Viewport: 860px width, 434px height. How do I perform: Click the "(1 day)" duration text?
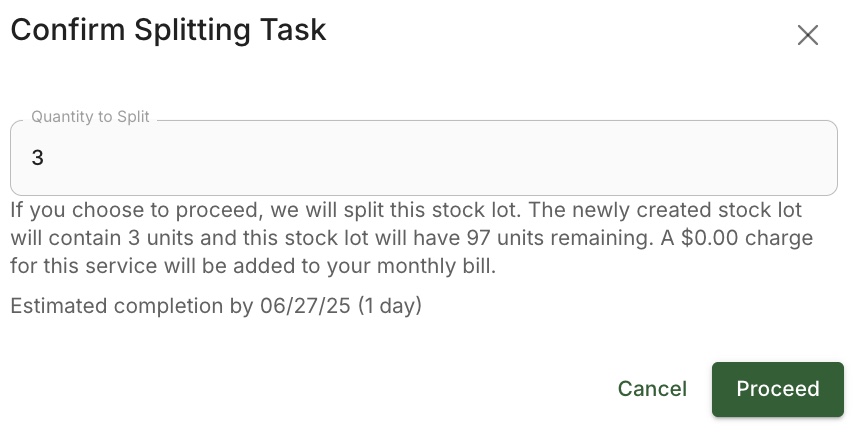coord(390,306)
